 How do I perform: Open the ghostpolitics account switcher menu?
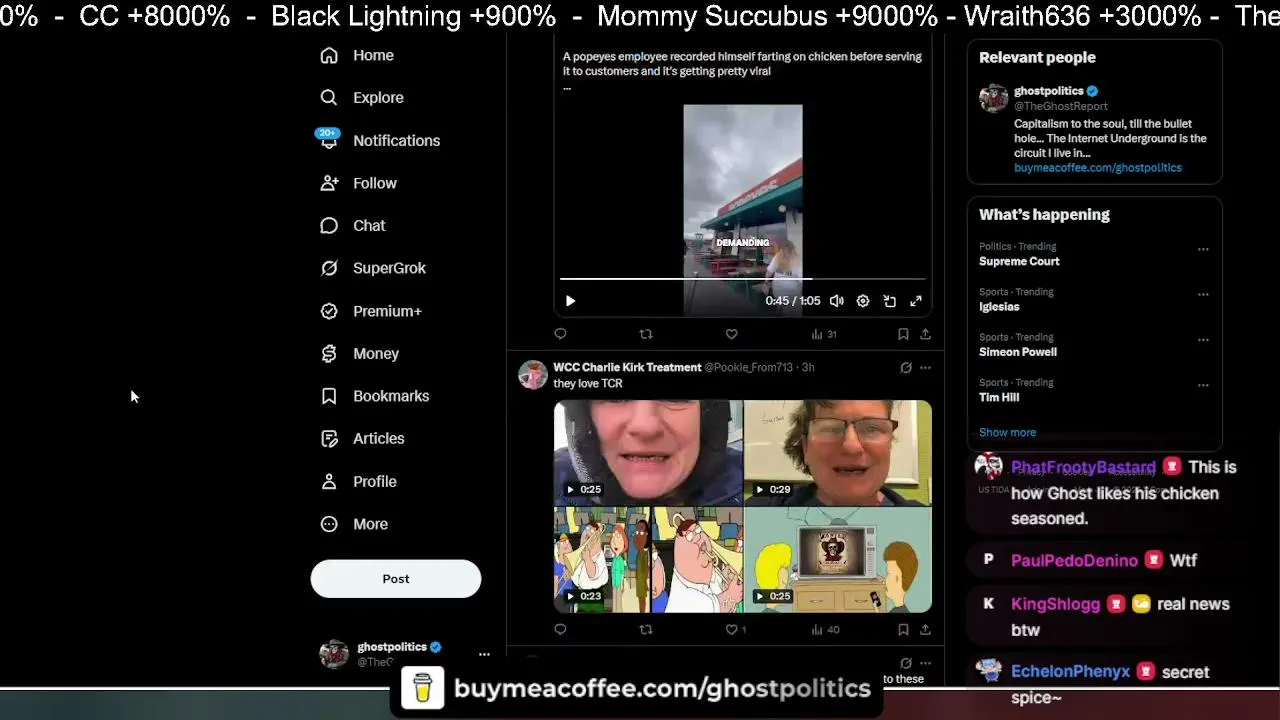pyautogui.click(x=484, y=654)
